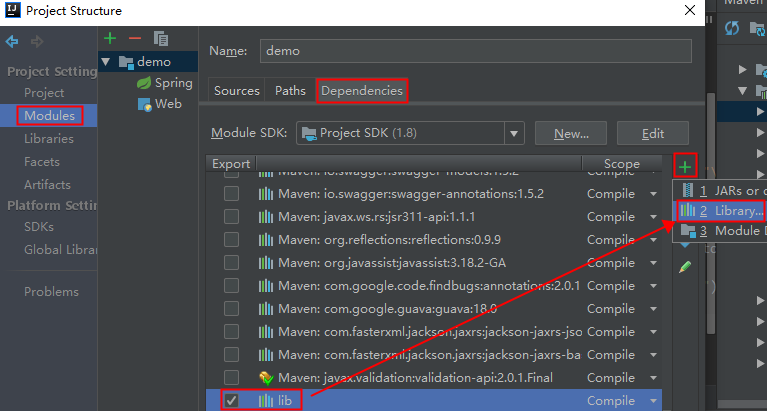Check Export for validation-api:2.0.1.Final
The image size is (767, 411).
[x=231, y=378]
